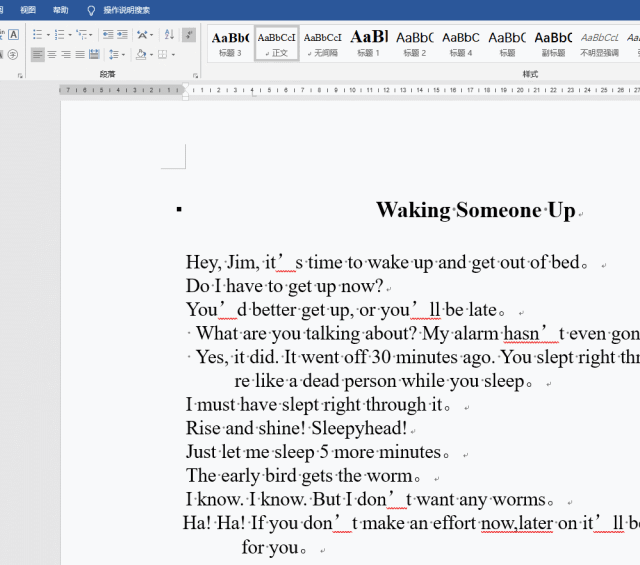Decrease paragraph indent
Image resolution: width=640 pixels, height=565 pixels.
[x=110, y=34]
